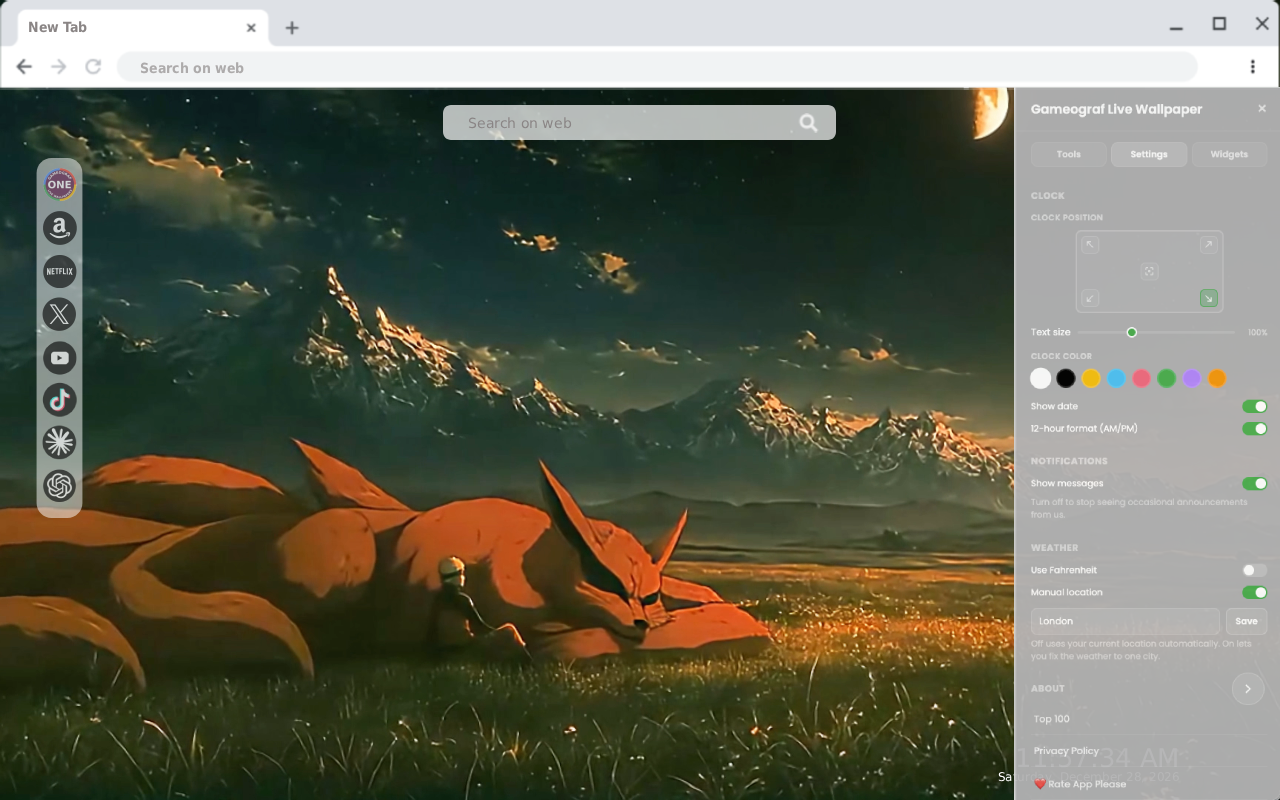Open the X (Twitter) shortcut

60,314
